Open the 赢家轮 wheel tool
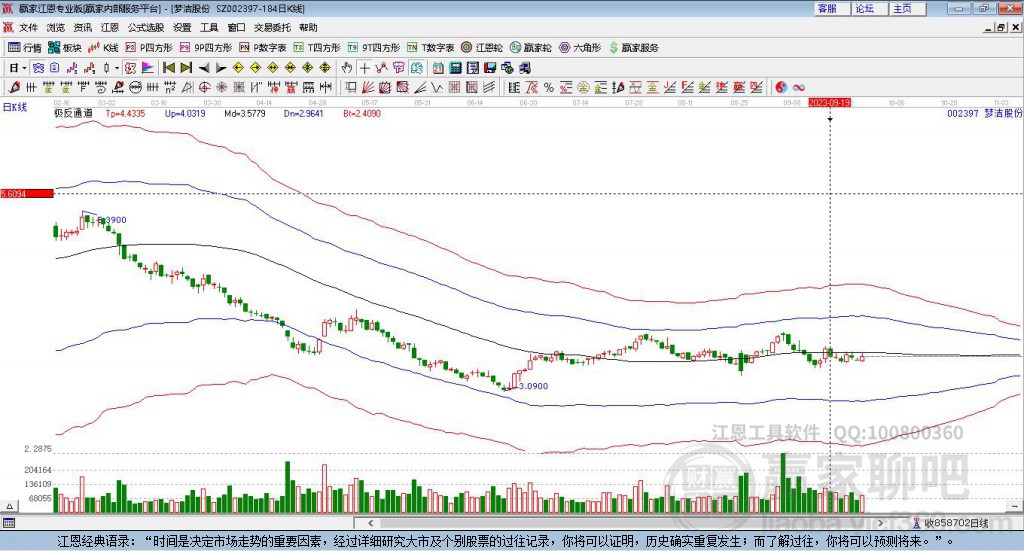 pos(530,48)
